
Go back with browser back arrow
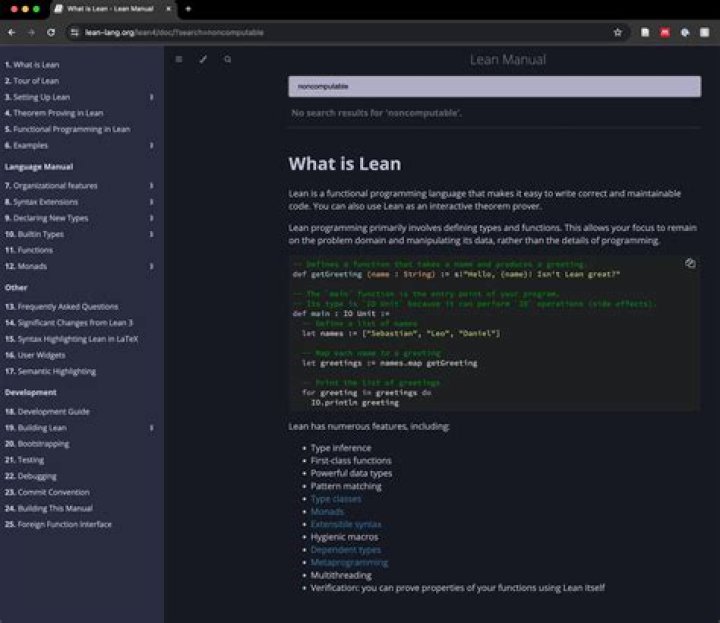tap(11, 33)
